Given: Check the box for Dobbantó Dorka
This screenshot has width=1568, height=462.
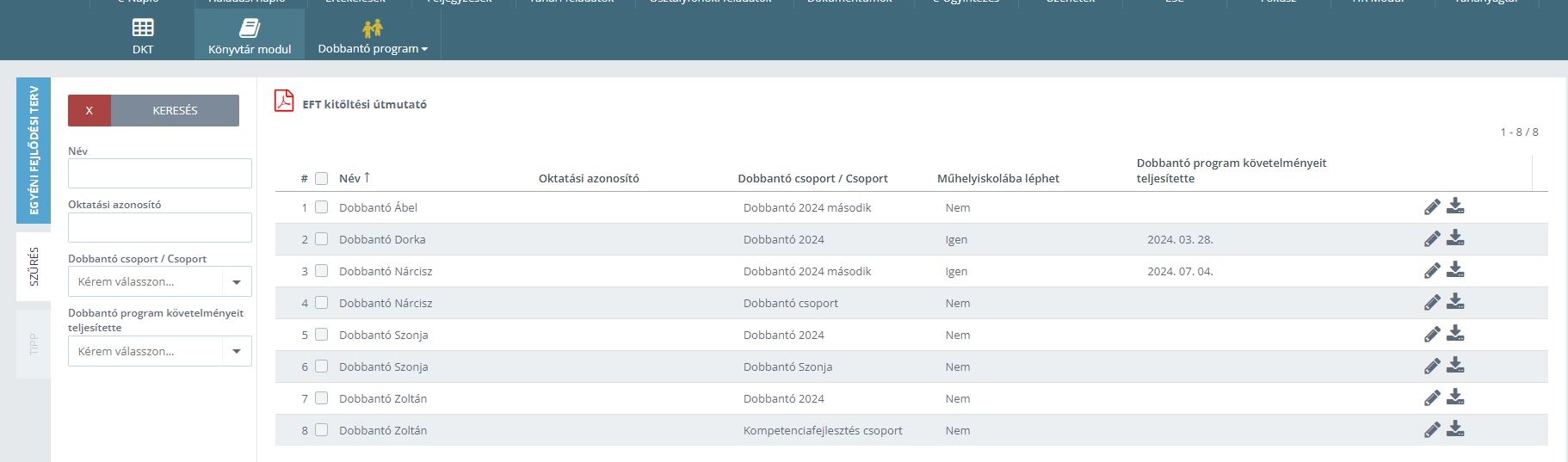Looking at the screenshot, I should coord(322,239).
